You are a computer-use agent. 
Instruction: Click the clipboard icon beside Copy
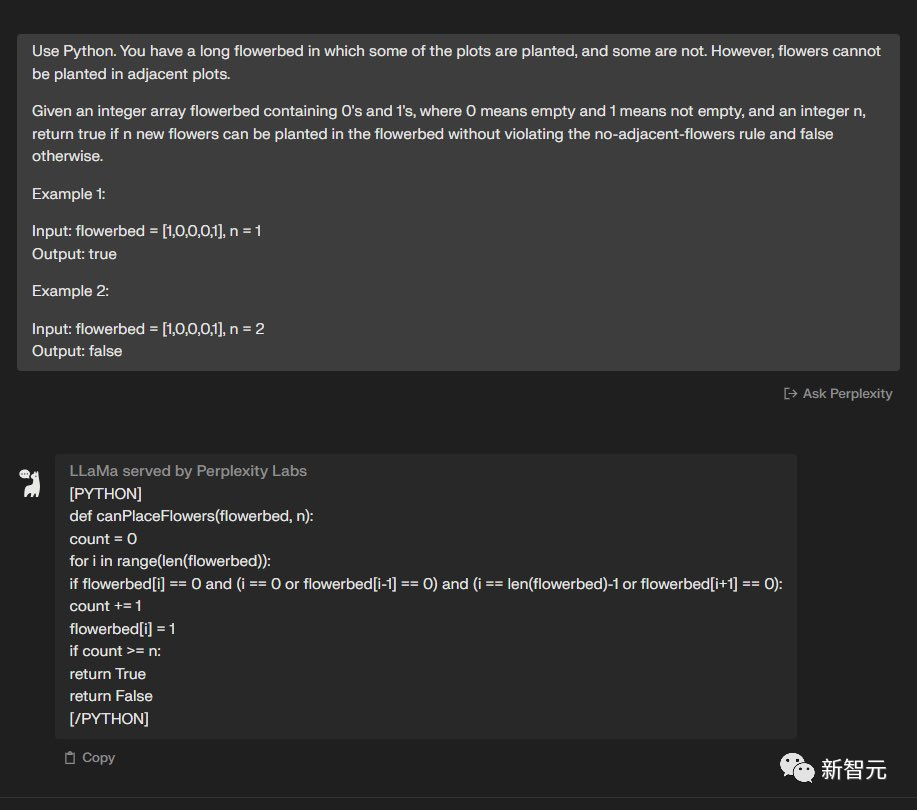click(x=70, y=758)
